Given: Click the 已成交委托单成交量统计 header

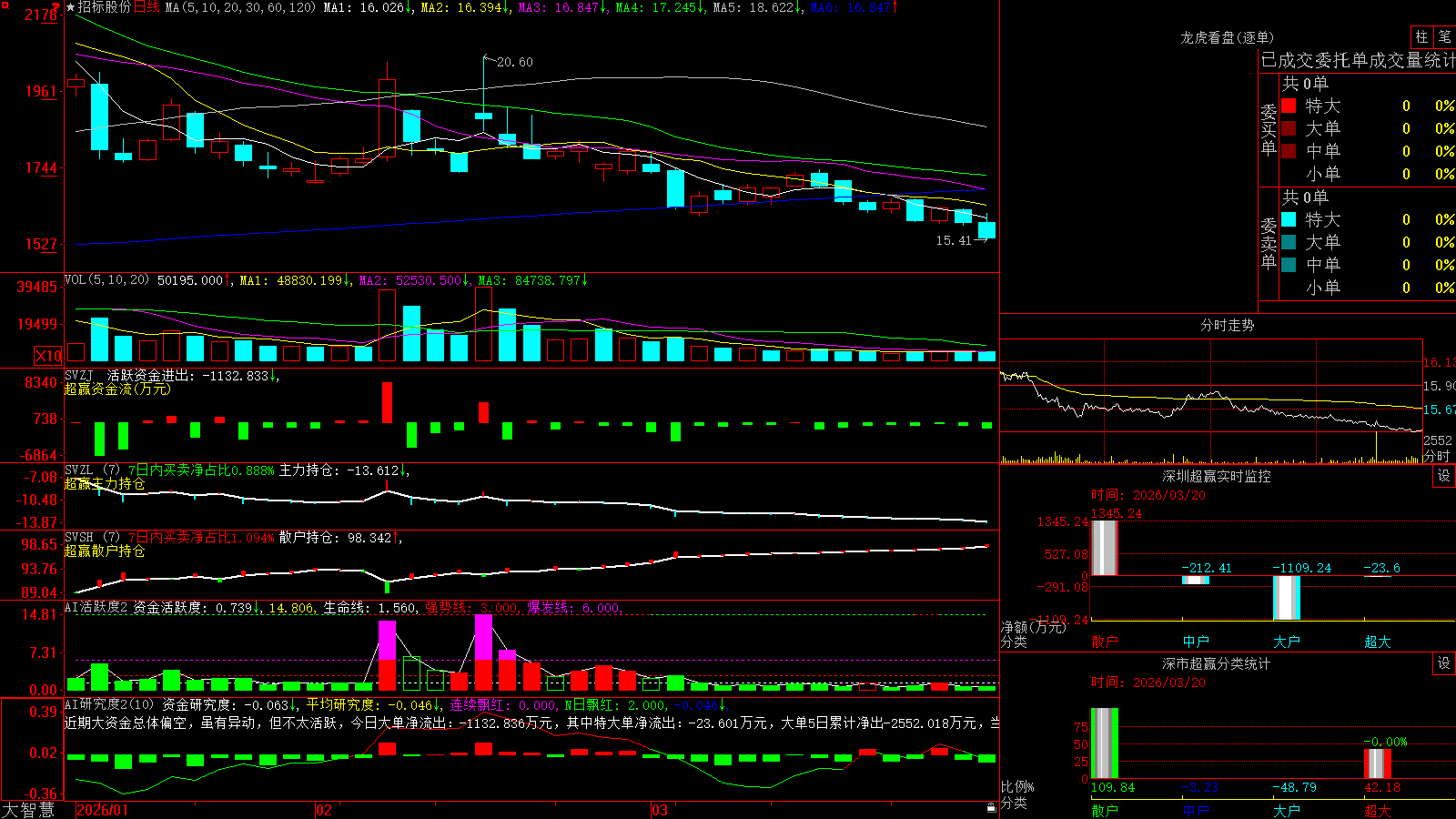Looking at the screenshot, I should pyautogui.click(x=1358, y=60).
